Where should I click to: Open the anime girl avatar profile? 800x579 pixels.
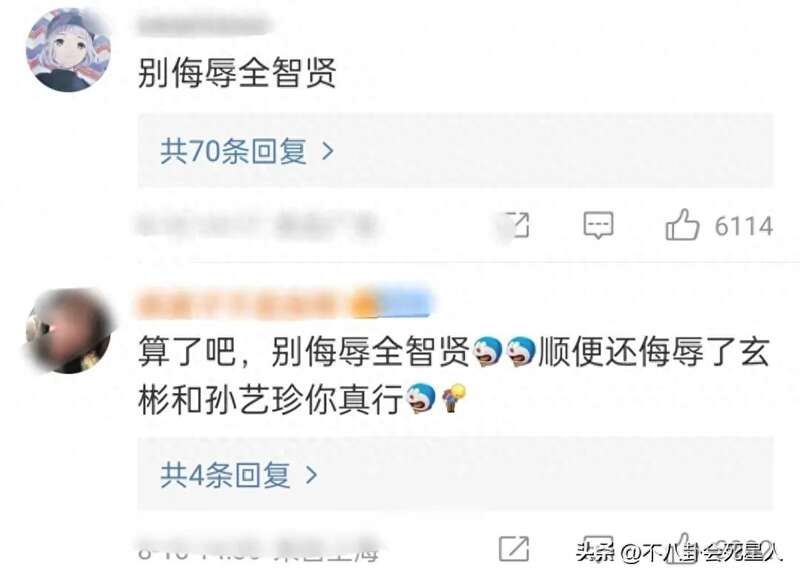pyautogui.click(x=69, y=50)
